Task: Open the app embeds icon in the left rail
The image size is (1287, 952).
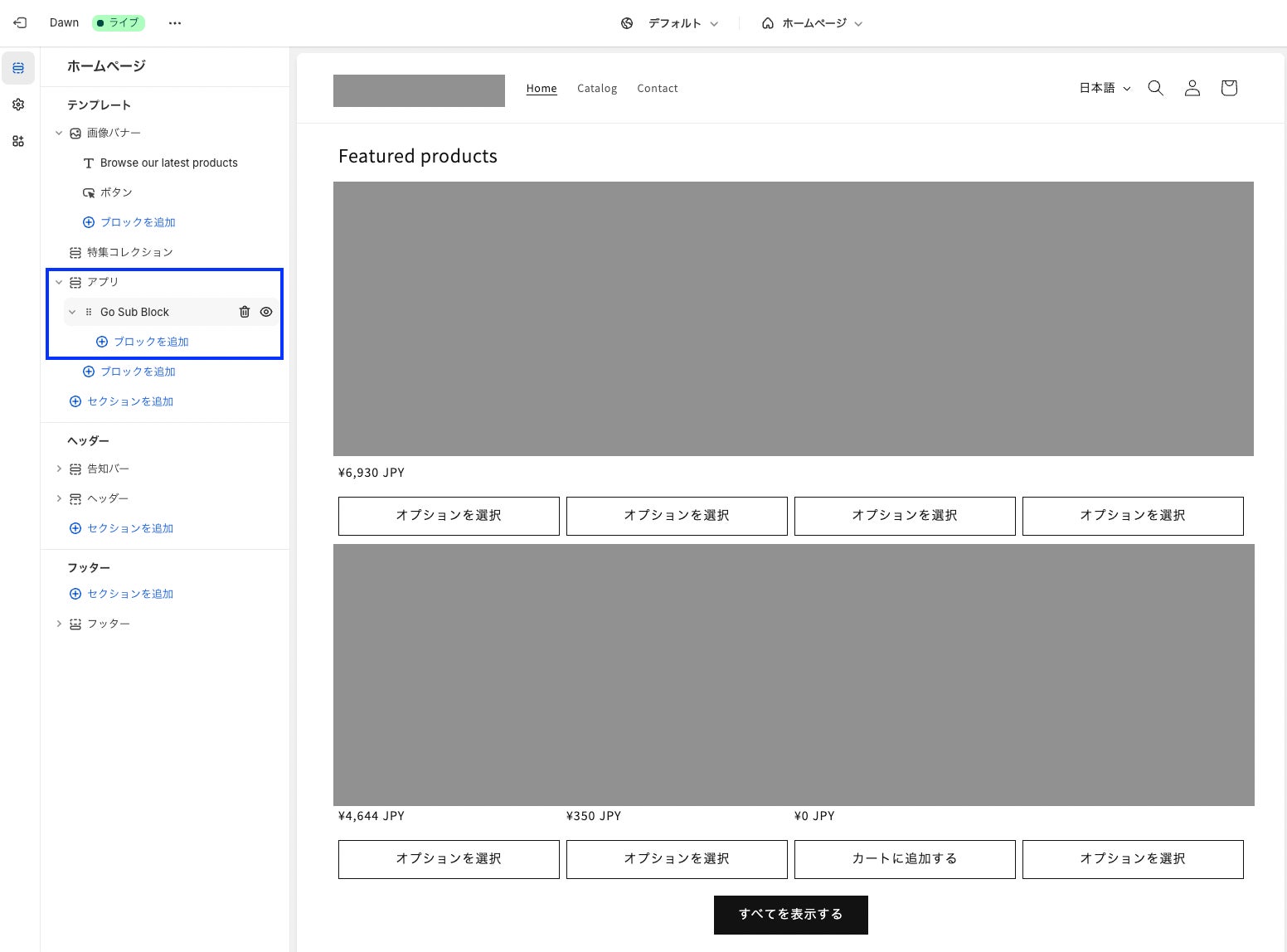Action: [x=18, y=141]
